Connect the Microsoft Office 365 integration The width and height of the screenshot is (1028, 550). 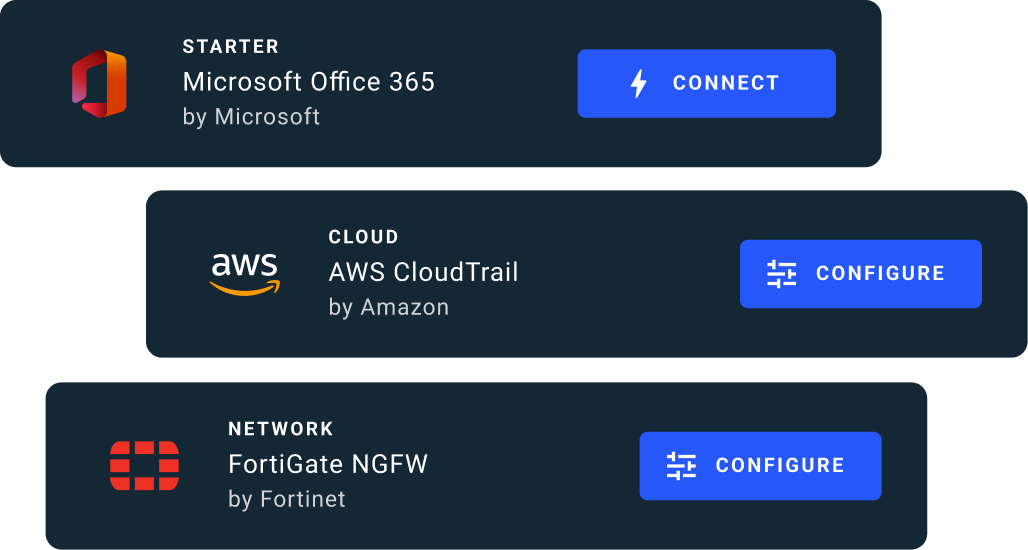click(706, 84)
